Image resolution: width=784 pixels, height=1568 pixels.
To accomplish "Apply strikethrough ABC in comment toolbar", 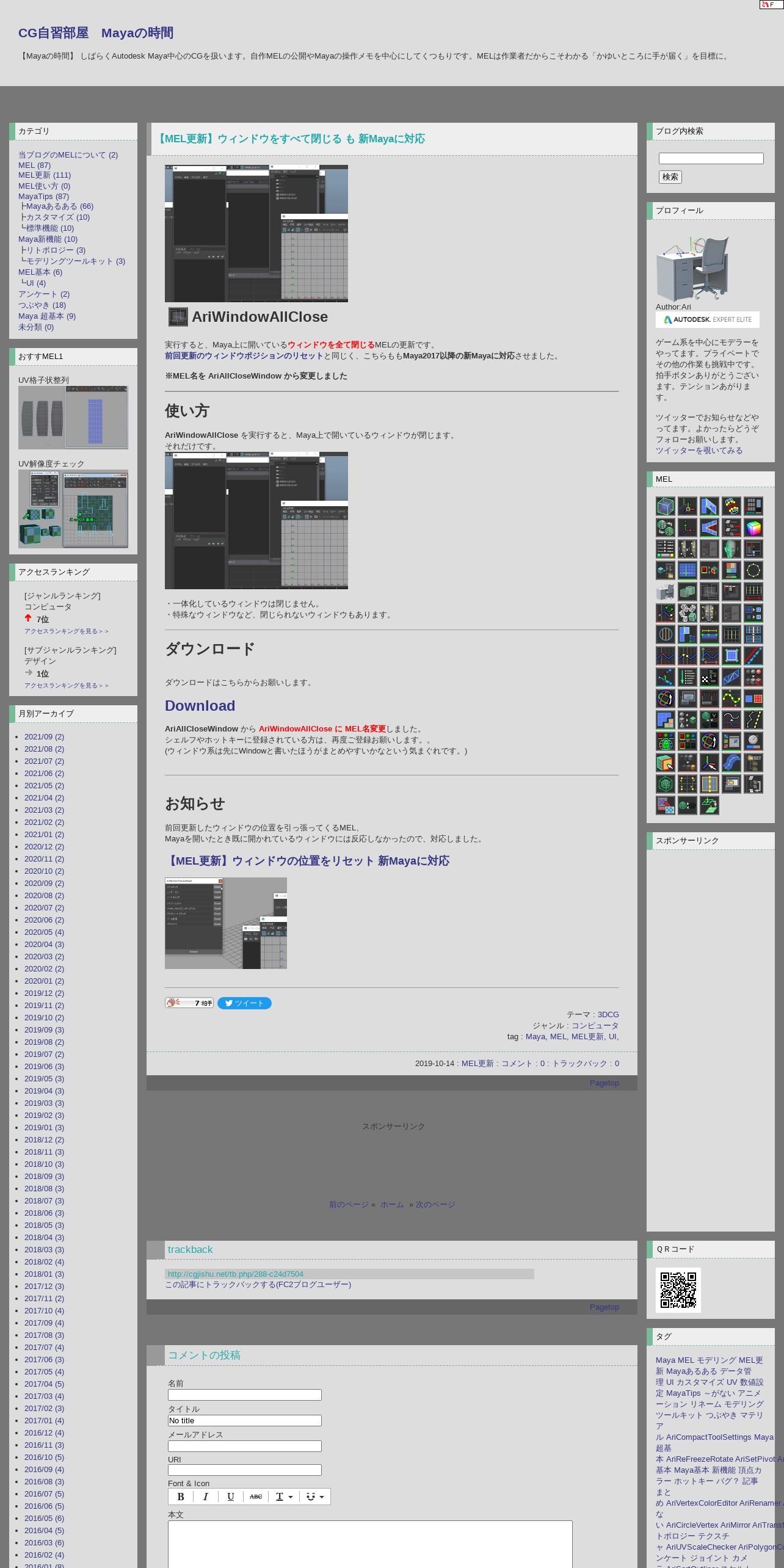I will click(256, 1497).
